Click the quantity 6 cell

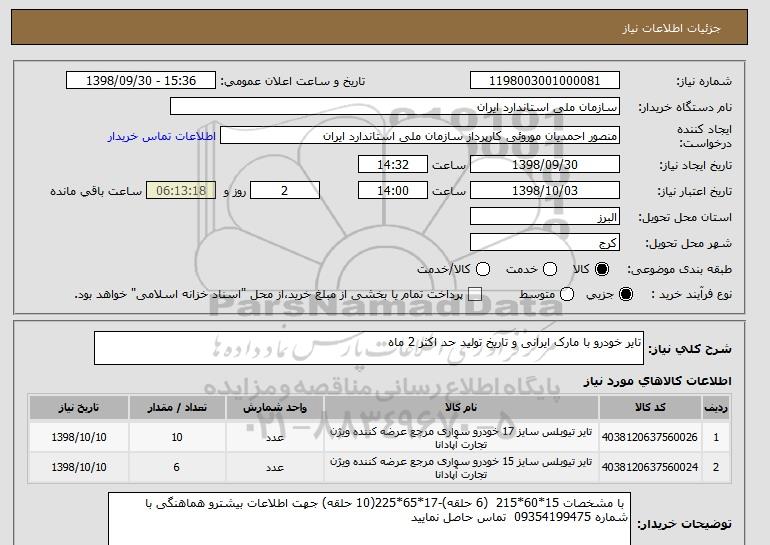point(177,467)
